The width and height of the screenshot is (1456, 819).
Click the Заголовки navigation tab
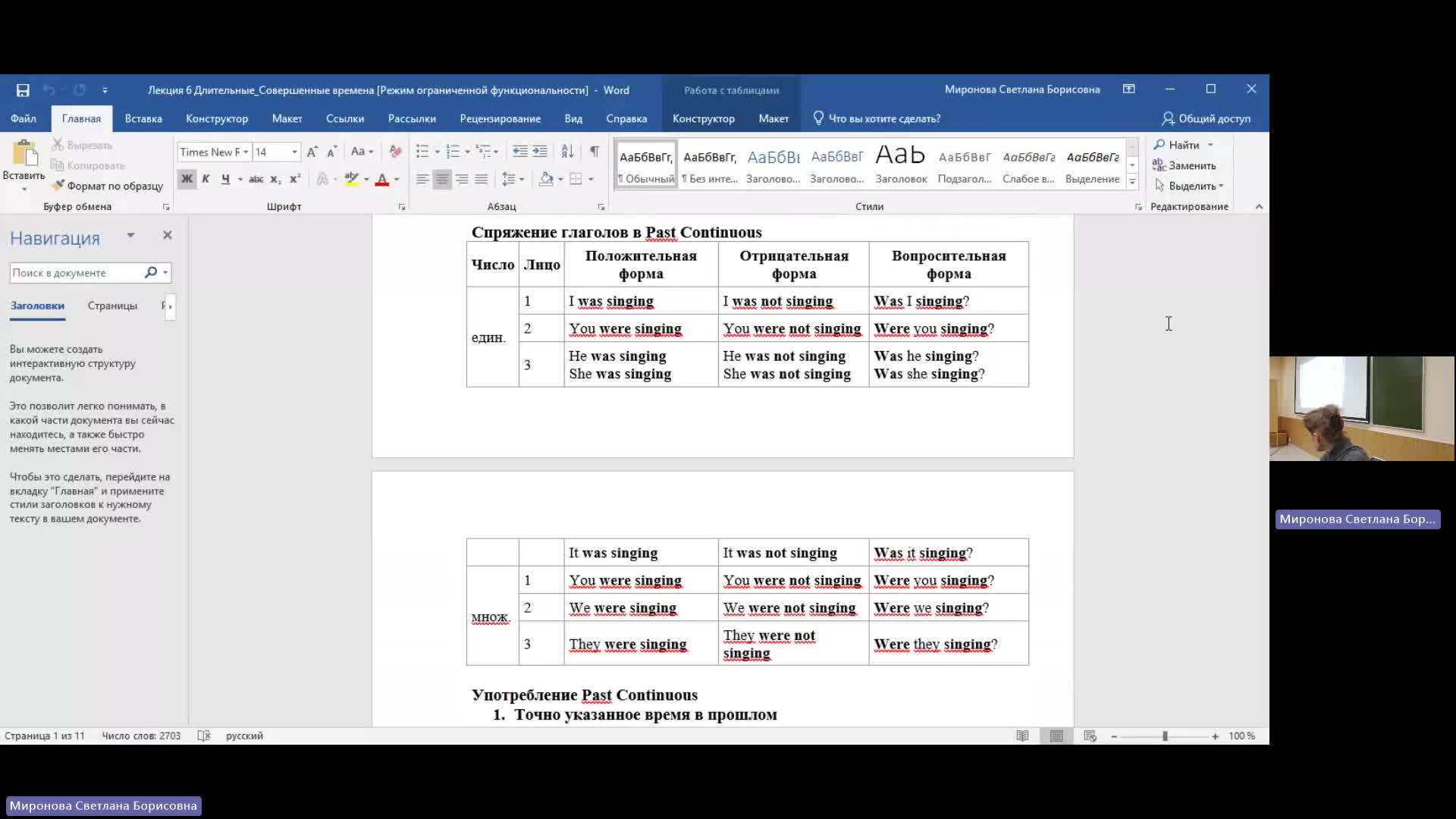coord(37,306)
